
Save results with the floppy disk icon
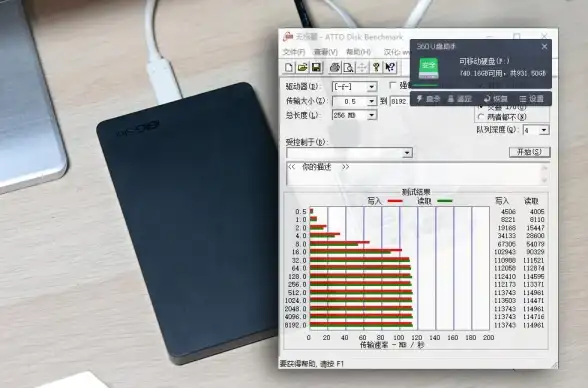pyautogui.click(x=316, y=67)
